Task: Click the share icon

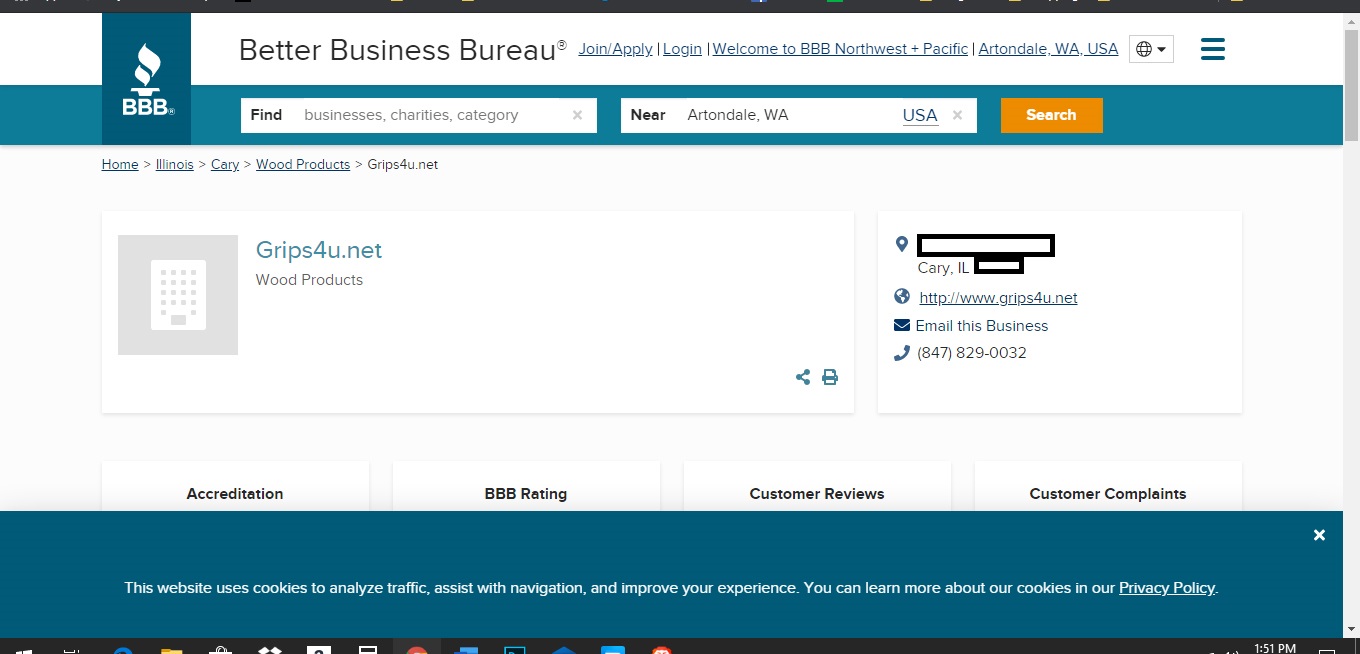Action: point(803,377)
